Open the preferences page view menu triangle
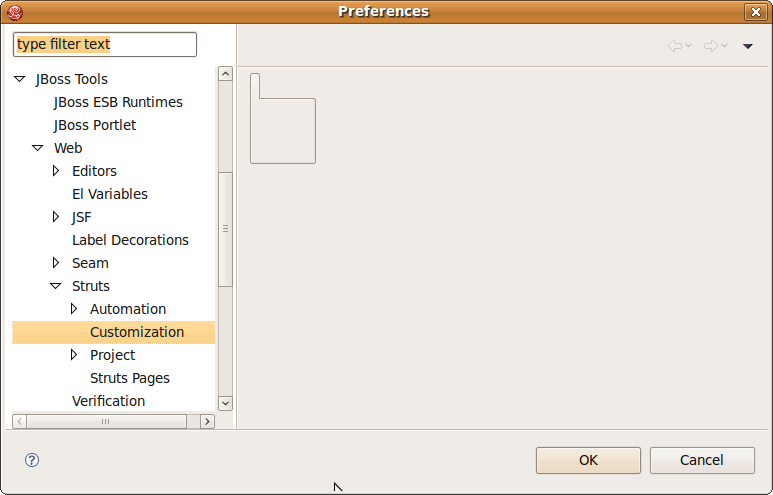 [x=747, y=46]
